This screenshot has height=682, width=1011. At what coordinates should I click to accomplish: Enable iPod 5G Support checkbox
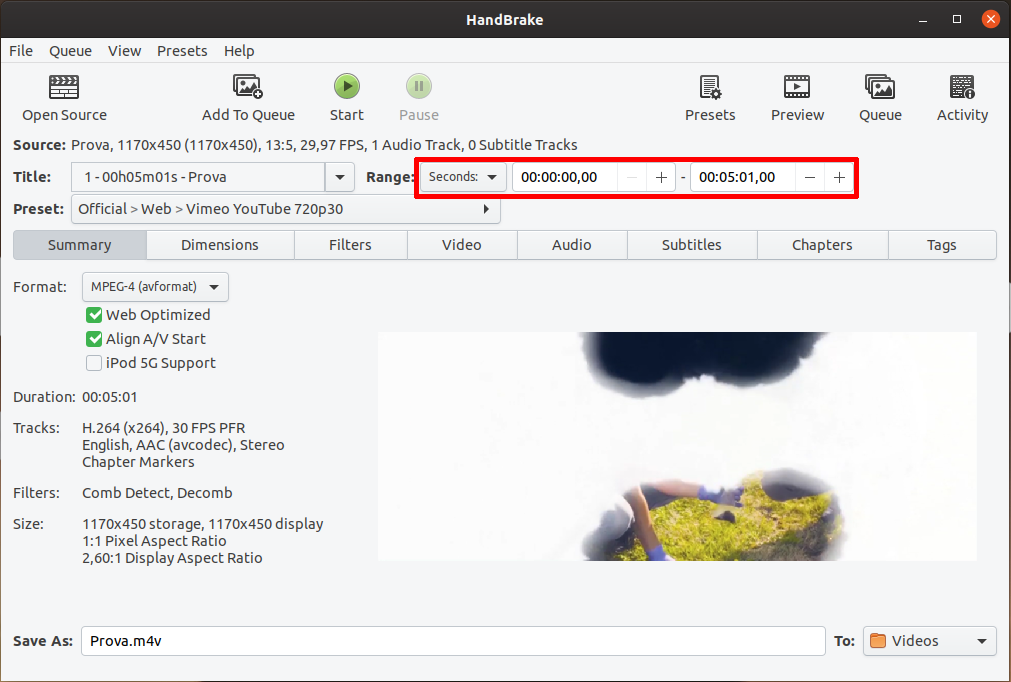(x=95, y=363)
